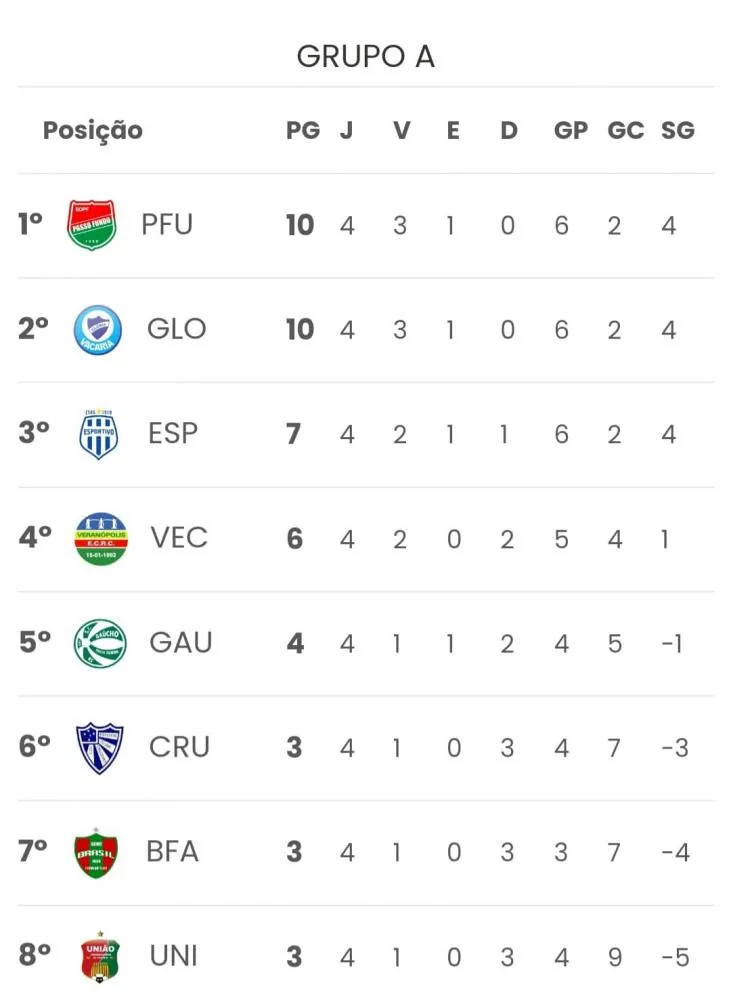Click the UNI team abbreviation
This screenshot has width=731, height=1000.
pos(174,956)
